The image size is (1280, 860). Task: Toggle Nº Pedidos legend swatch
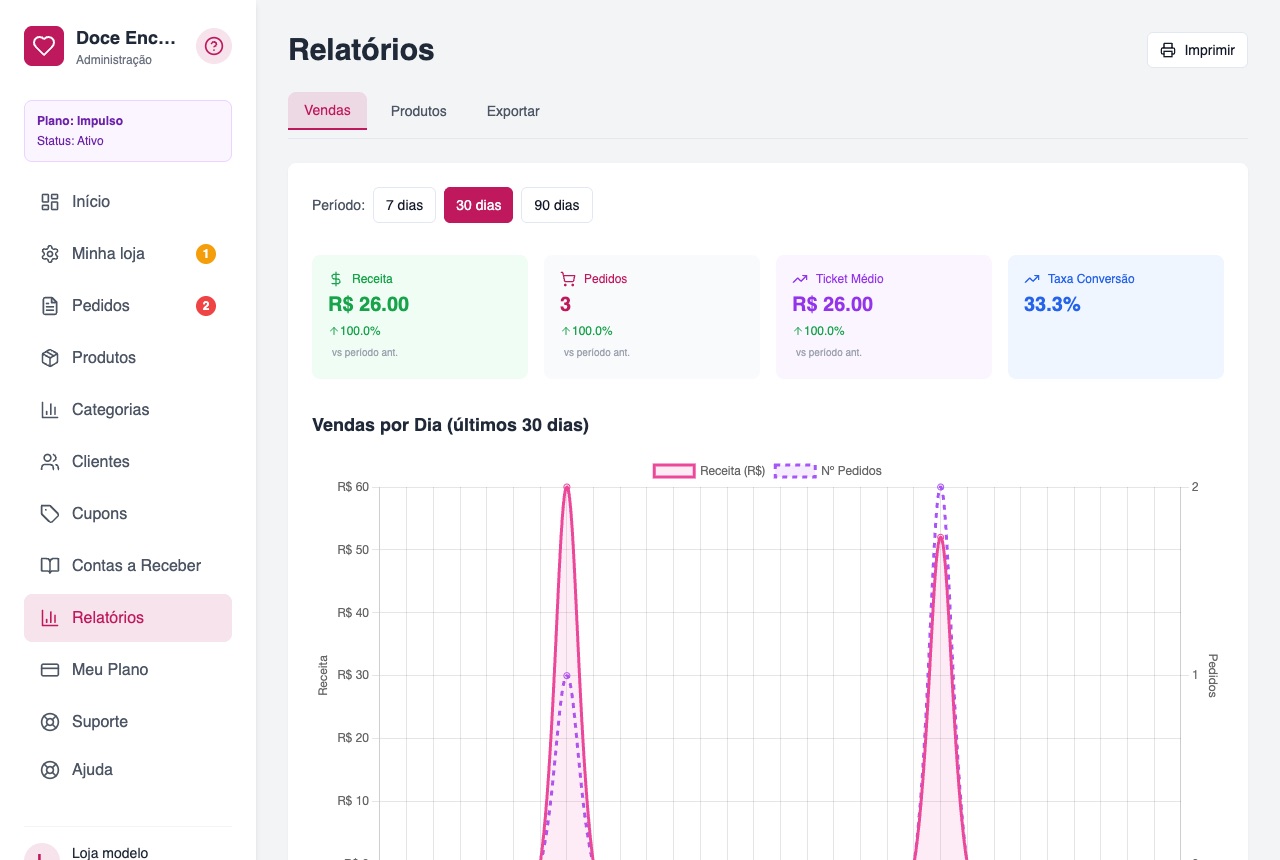point(796,471)
